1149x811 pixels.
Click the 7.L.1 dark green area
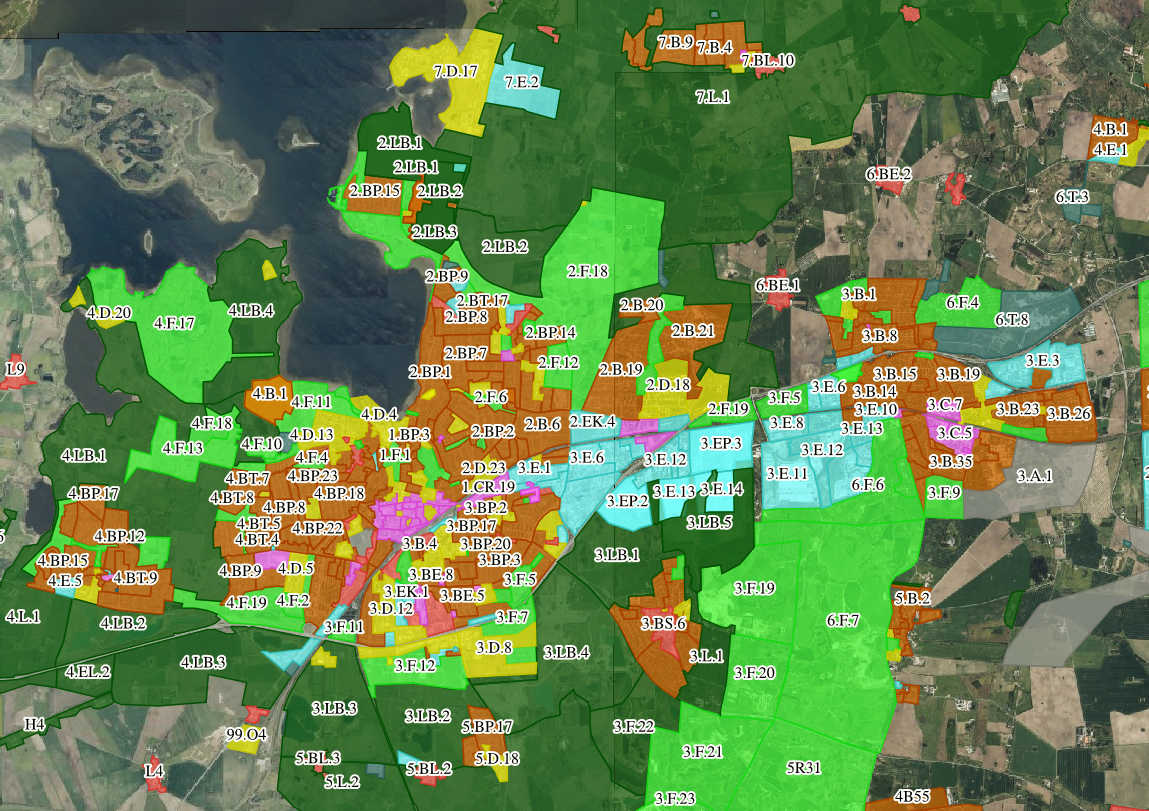click(712, 98)
